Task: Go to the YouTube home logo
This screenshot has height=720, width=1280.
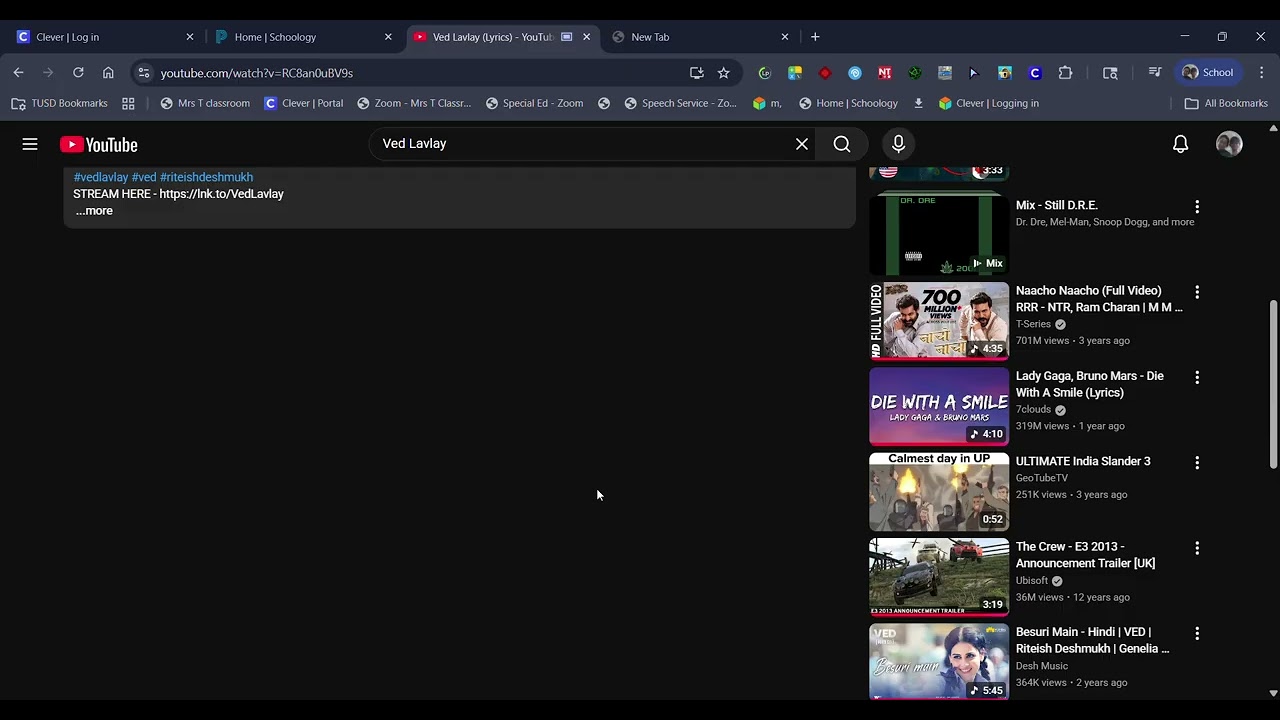Action: coord(98,145)
